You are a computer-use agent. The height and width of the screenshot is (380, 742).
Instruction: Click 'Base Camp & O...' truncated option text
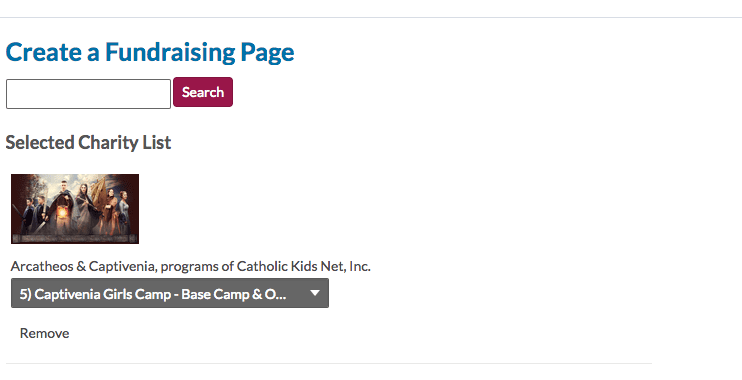click(234, 294)
